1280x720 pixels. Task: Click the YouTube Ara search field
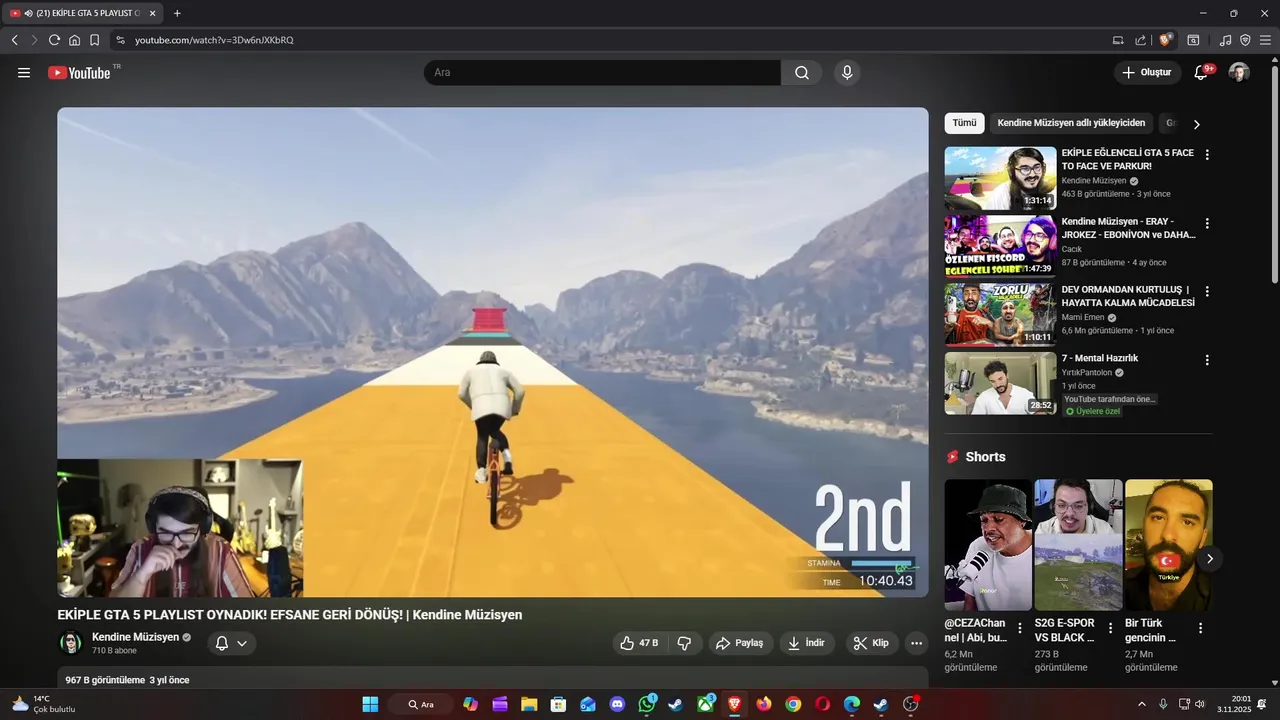point(603,72)
